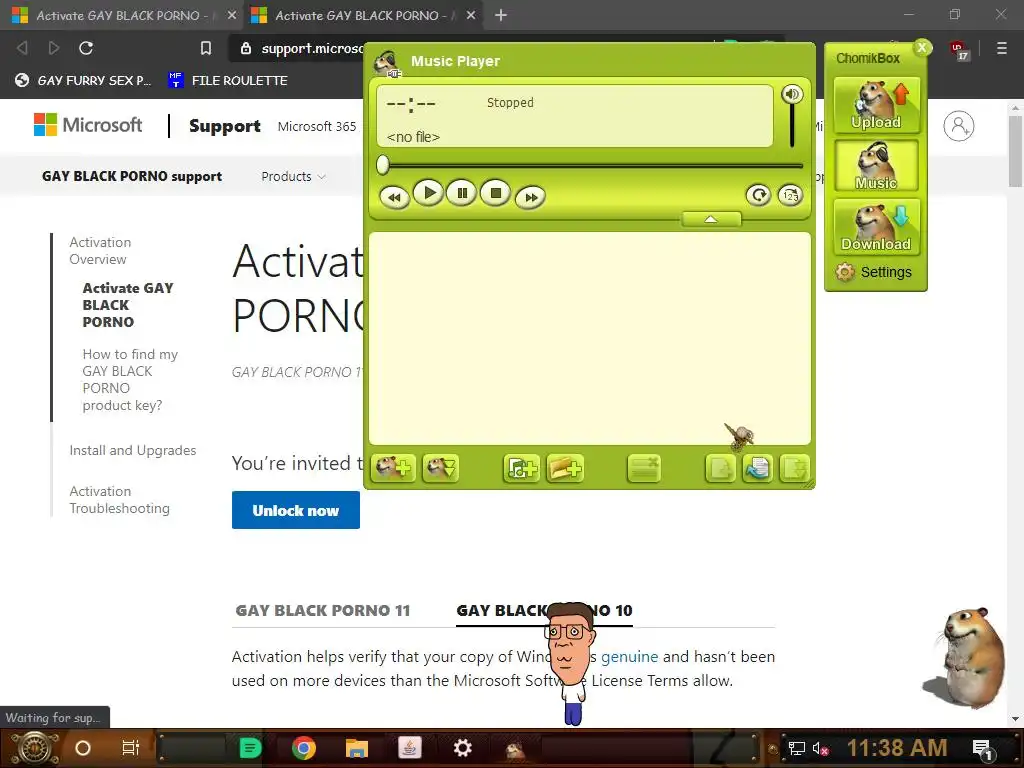
Task: Switch to the first browser tab
Action: click(x=121, y=15)
